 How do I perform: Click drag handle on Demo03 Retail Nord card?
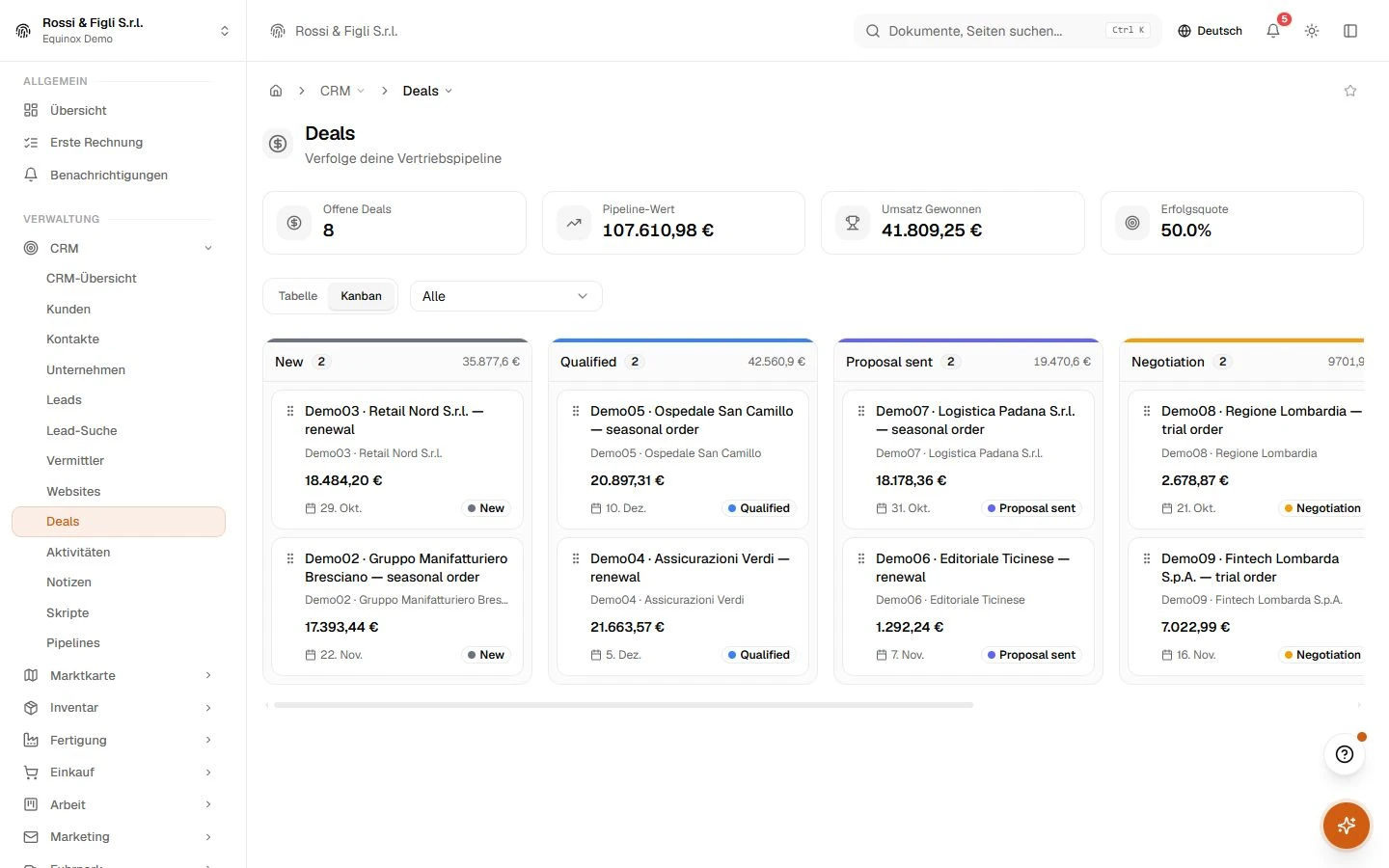(290, 411)
